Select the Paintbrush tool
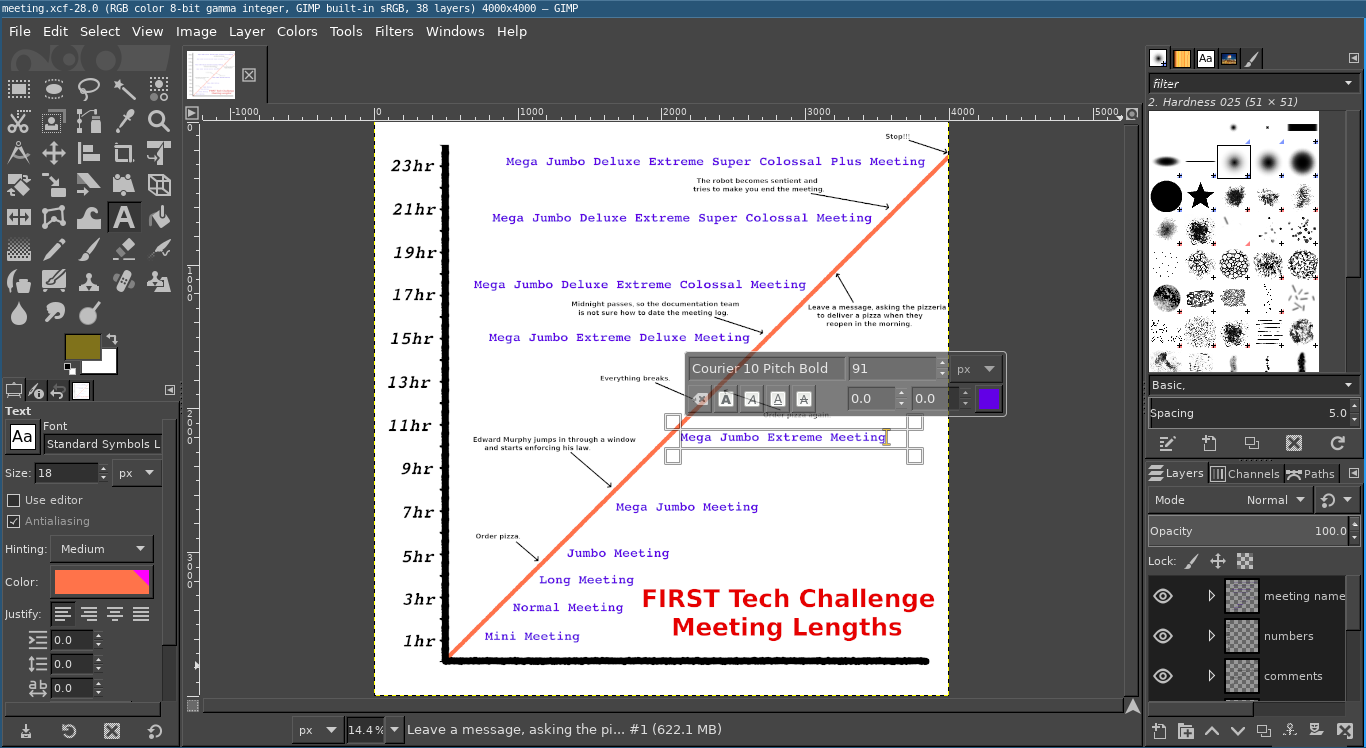Screen dimensions: 1366x748 [89, 249]
